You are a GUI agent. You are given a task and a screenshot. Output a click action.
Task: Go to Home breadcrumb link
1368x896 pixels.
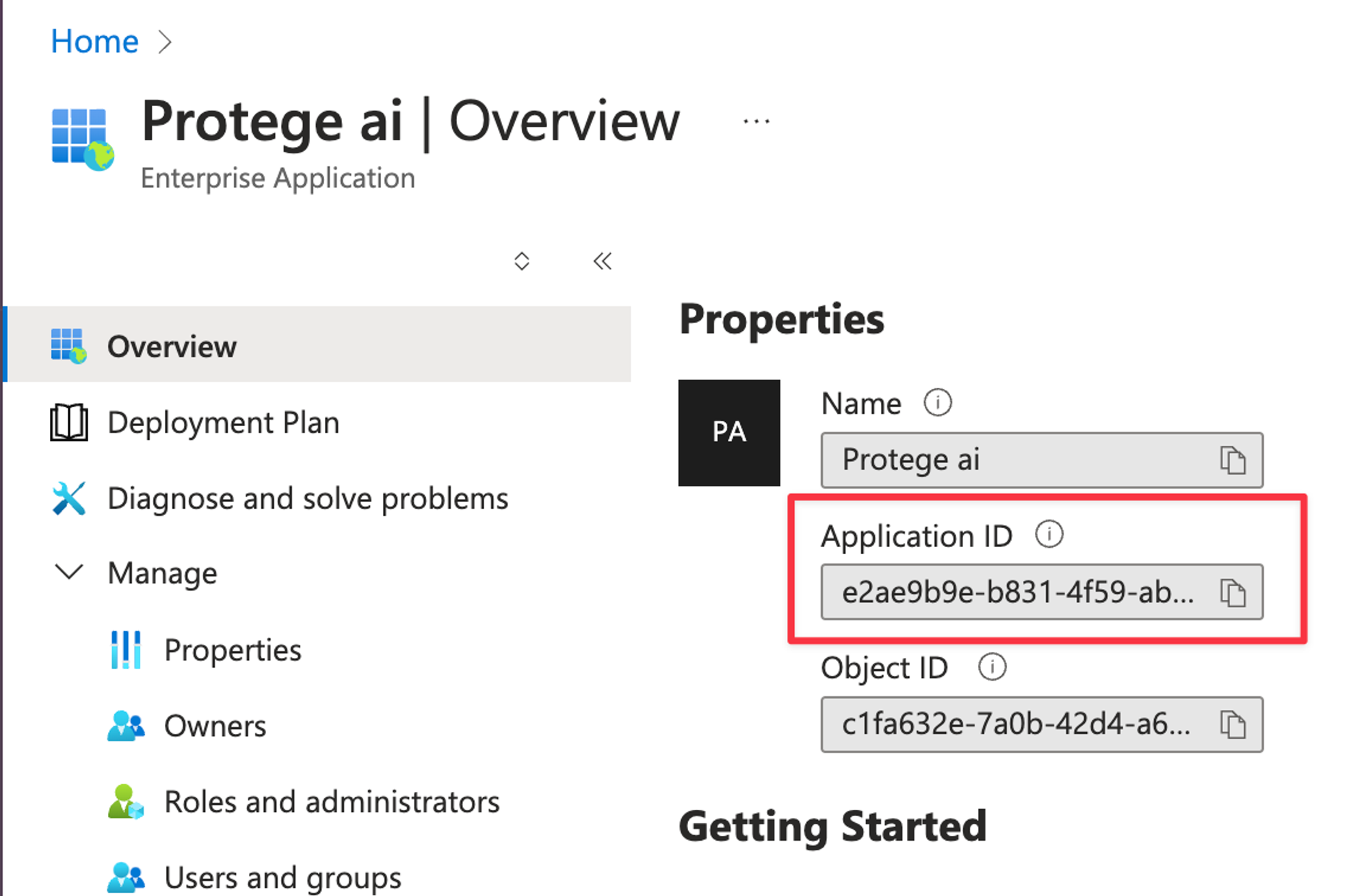pos(94,42)
